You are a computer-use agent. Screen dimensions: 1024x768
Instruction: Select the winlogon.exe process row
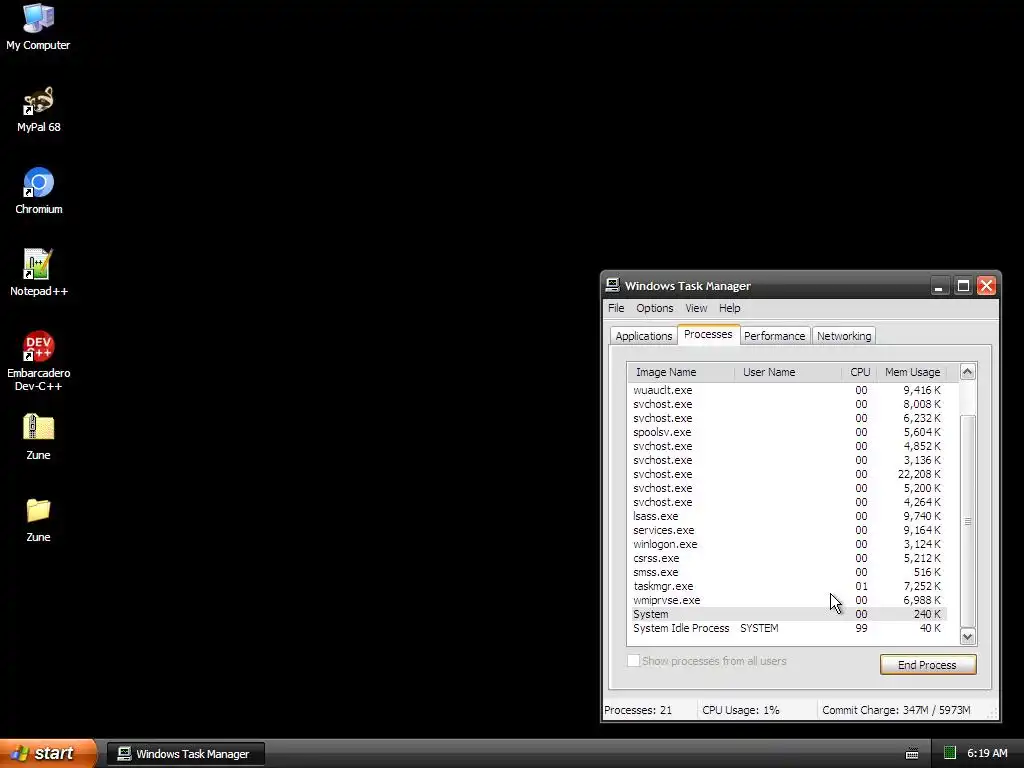(x=788, y=544)
